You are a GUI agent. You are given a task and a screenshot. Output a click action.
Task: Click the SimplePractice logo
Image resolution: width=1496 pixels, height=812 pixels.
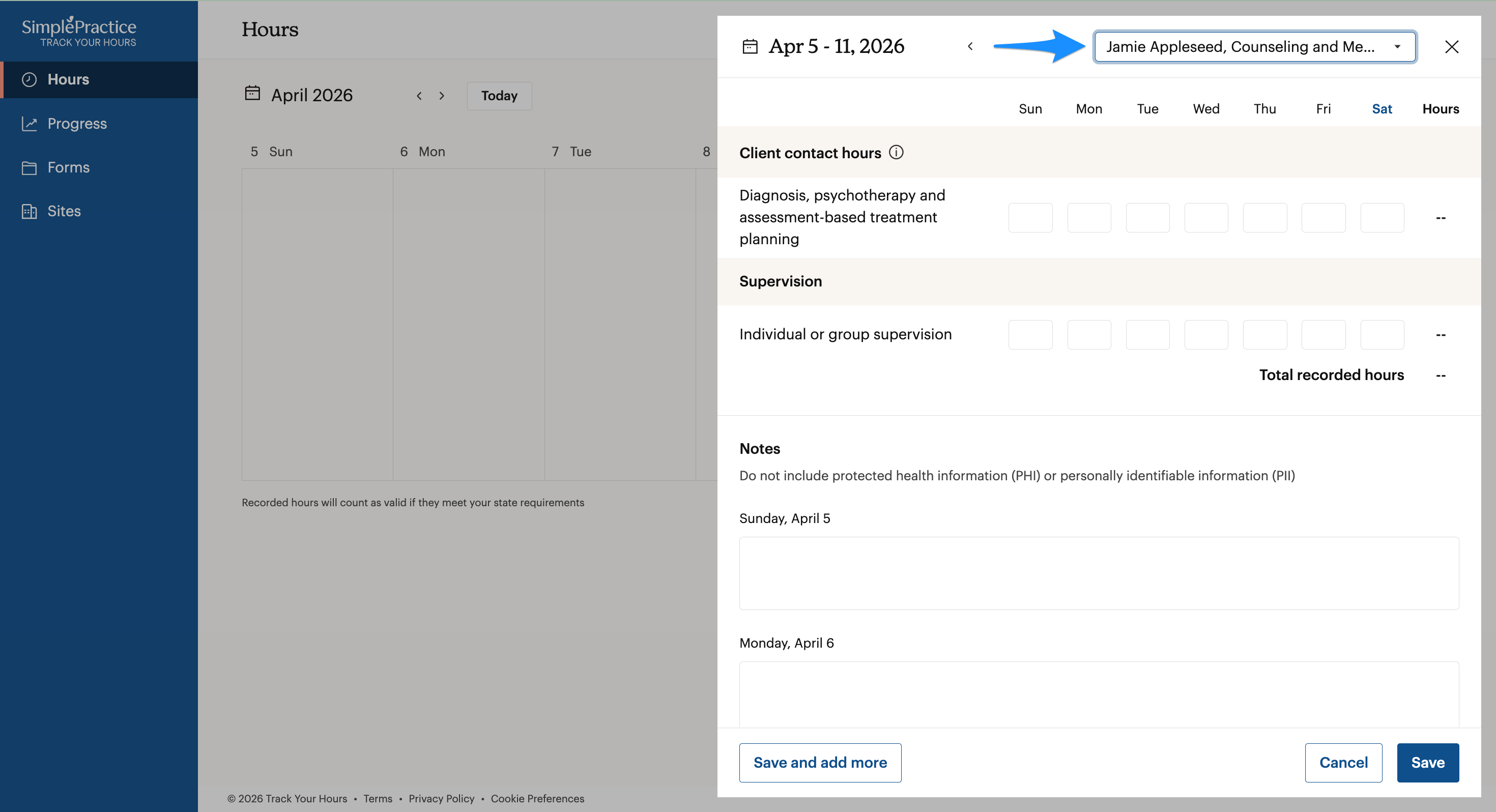[x=79, y=32]
